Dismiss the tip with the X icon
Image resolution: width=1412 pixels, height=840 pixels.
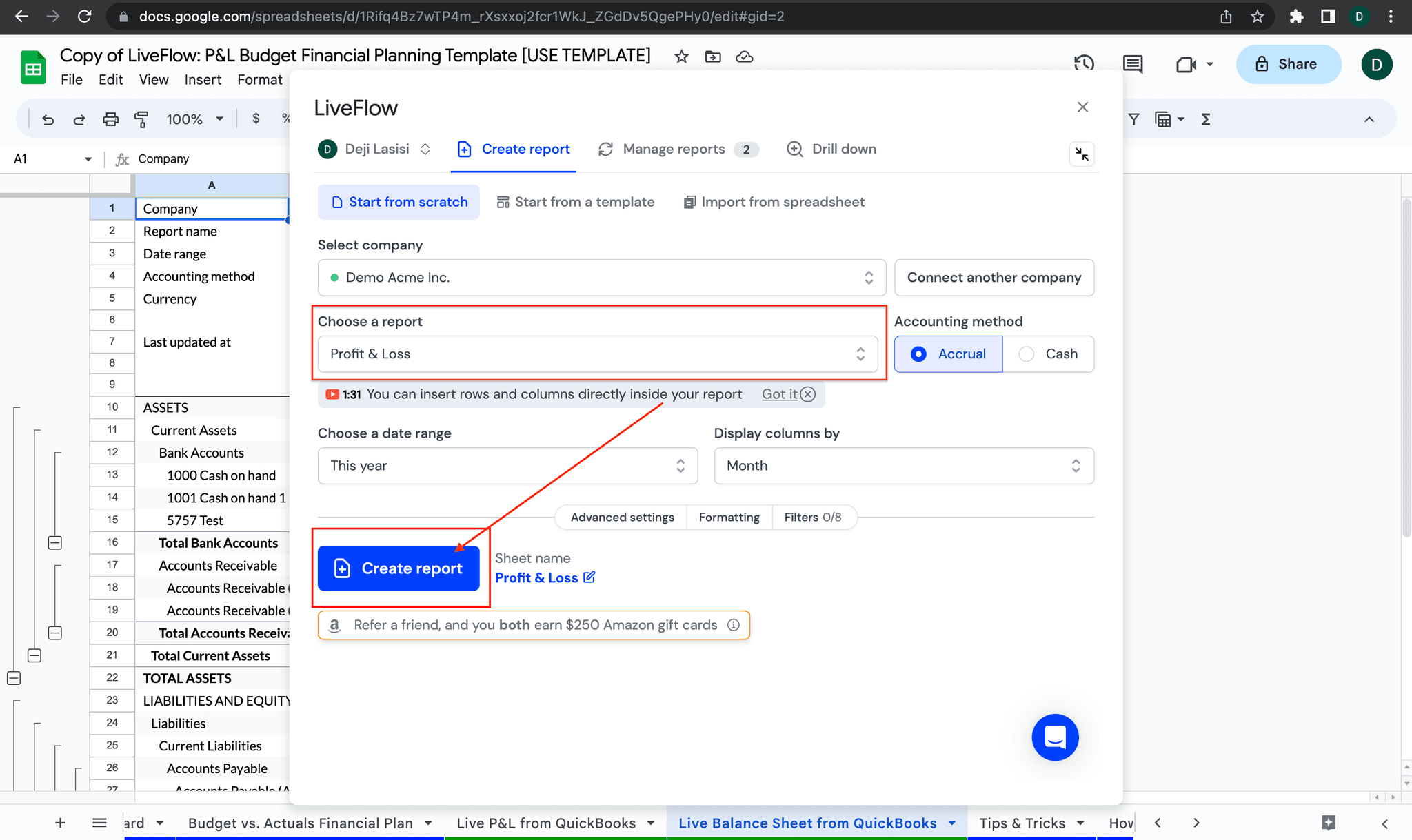pyautogui.click(x=808, y=394)
